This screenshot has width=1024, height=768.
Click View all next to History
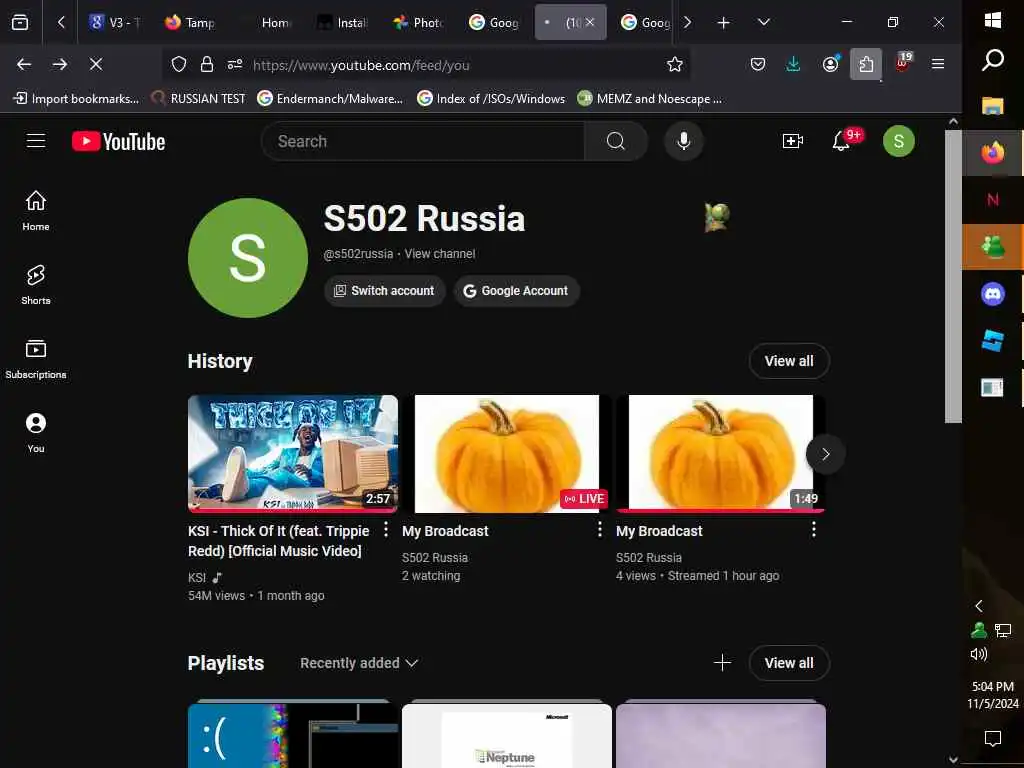pos(789,361)
